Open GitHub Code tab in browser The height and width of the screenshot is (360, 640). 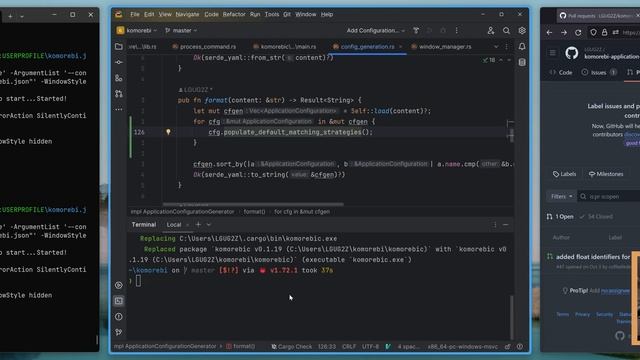click(561, 72)
